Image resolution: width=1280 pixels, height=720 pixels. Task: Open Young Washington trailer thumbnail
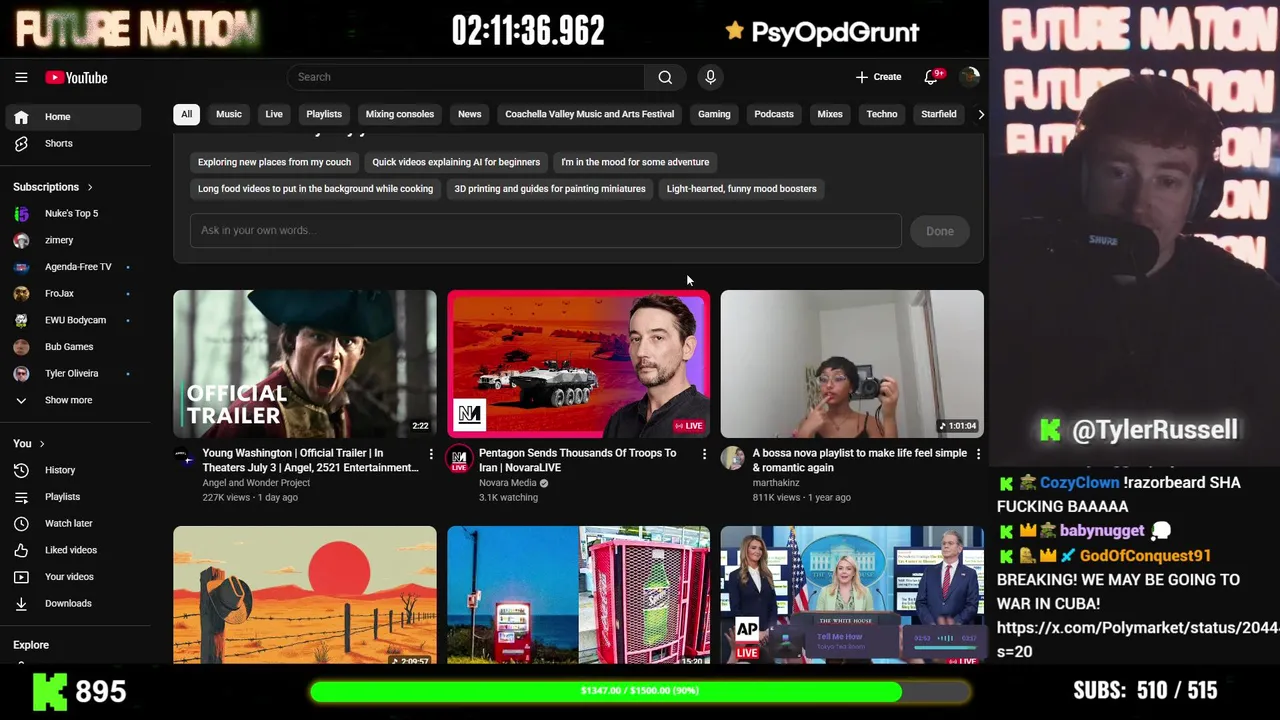click(305, 364)
